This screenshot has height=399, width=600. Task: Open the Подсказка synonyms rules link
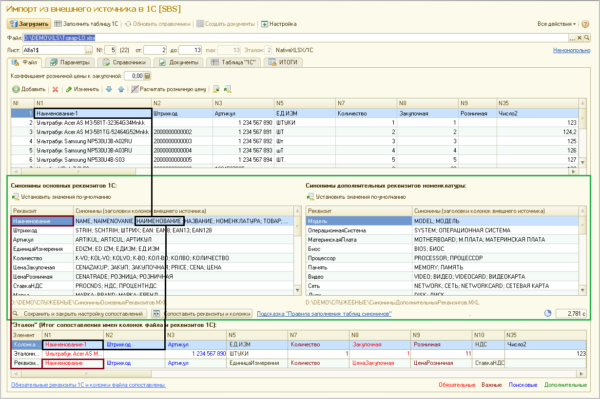click(x=324, y=314)
